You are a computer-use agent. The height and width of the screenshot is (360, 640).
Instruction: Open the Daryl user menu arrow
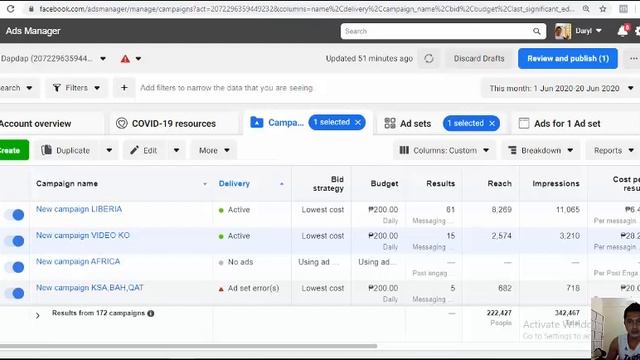pos(599,31)
